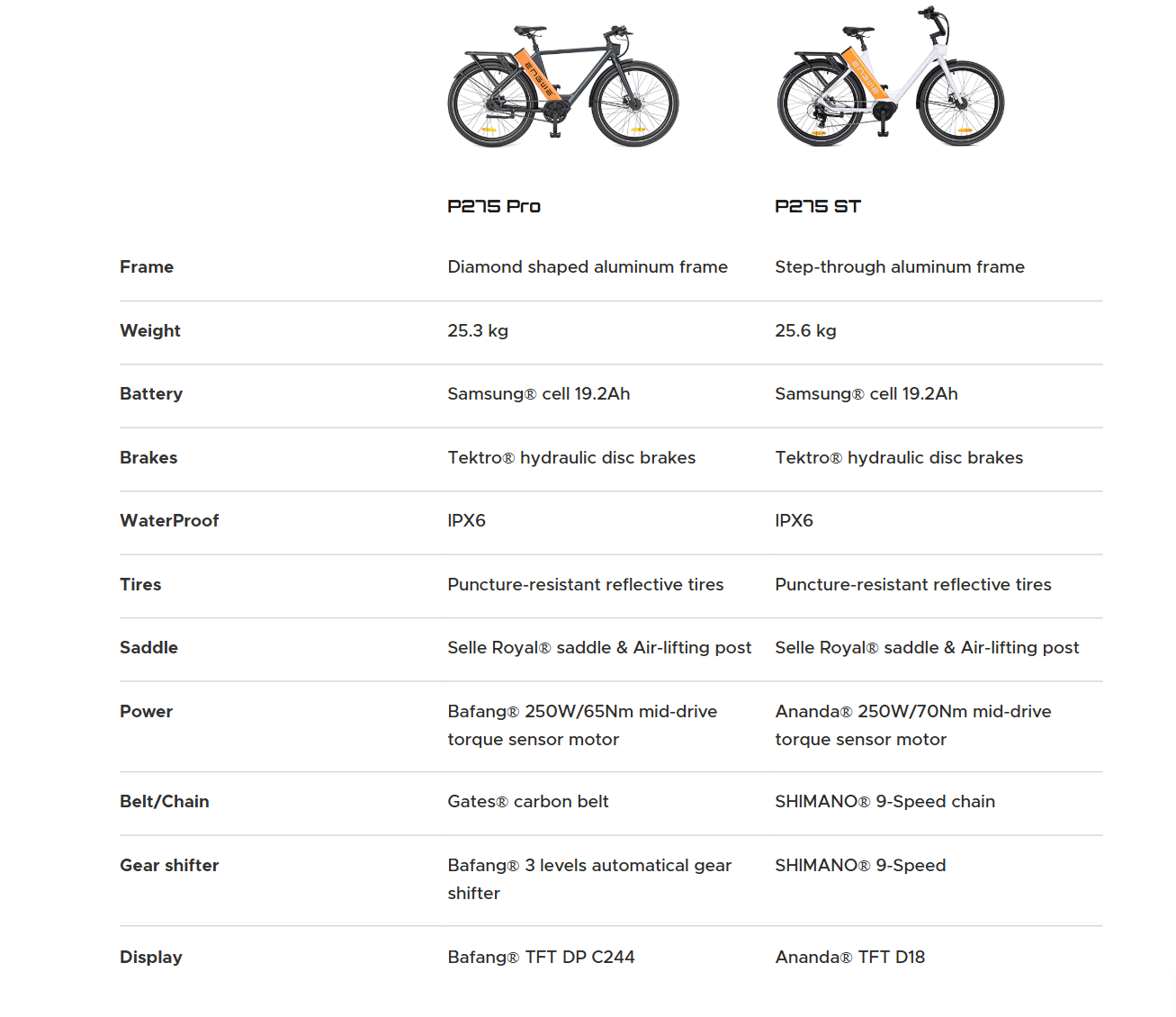Click the Gear shifter row label
Viewport: 1176px width, 1017px height.
click(169, 866)
